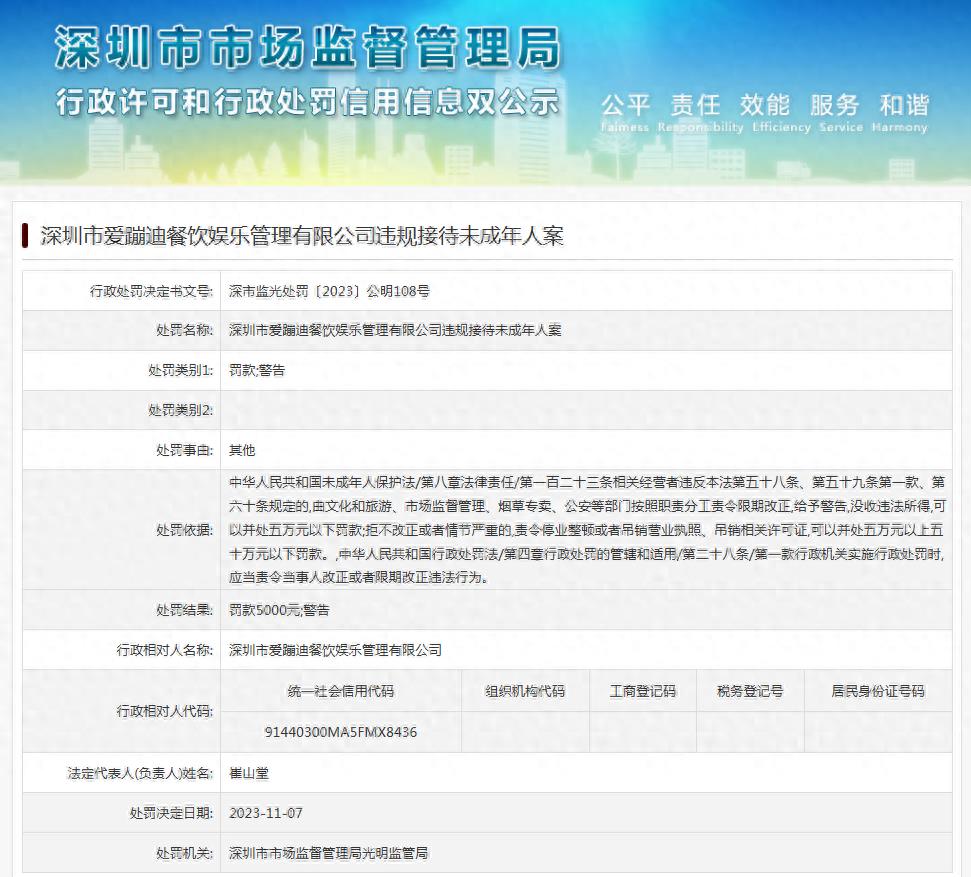Click the 处罚结果 label

[185, 610]
